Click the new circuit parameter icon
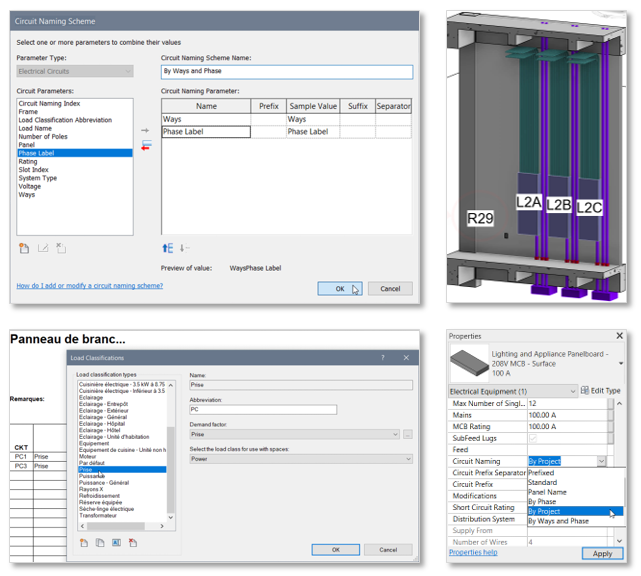Viewport: 641px width, 576px height. coord(24,248)
